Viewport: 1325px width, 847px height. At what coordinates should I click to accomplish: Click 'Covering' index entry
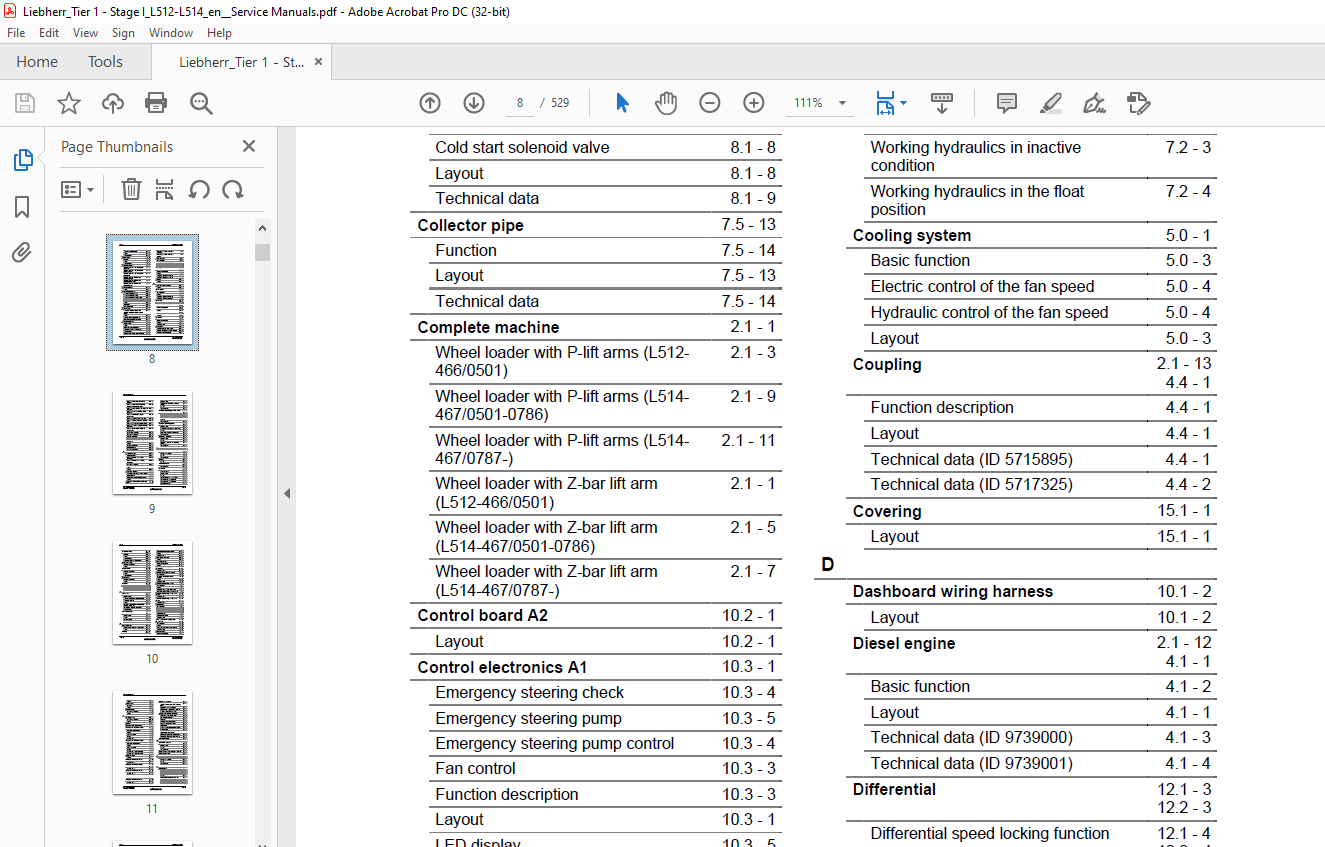point(886,511)
